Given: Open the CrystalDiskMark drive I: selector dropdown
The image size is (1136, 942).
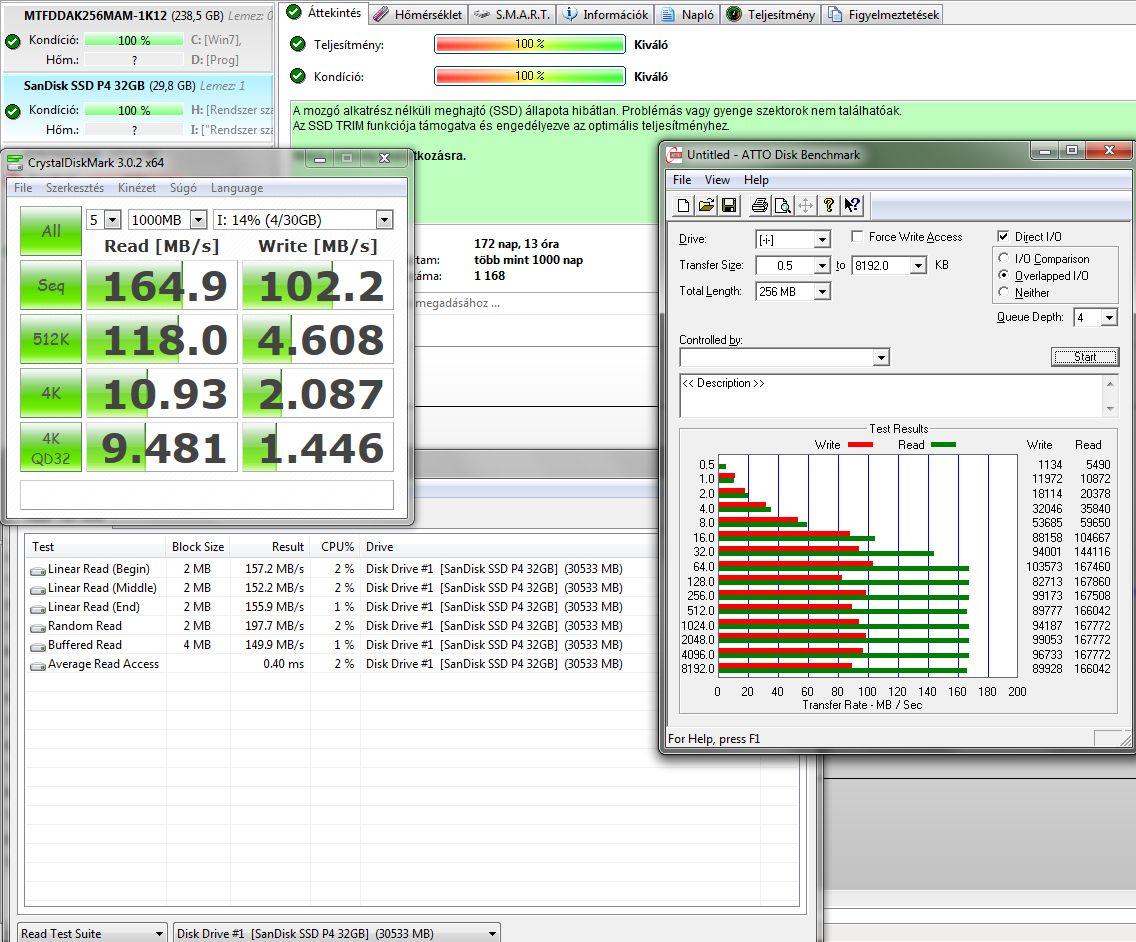Looking at the screenshot, I should (x=385, y=220).
